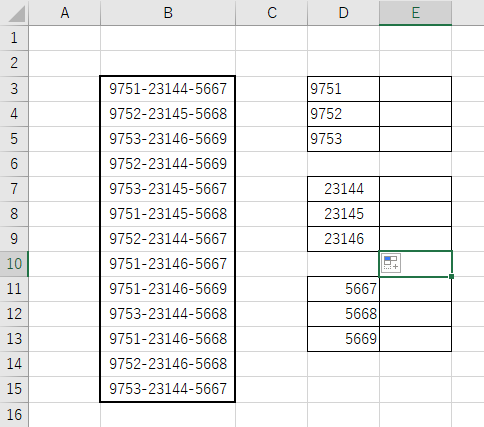The image size is (484, 427).
Task: Select cell with 9752-23146-5668
Action: (x=168, y=364)
